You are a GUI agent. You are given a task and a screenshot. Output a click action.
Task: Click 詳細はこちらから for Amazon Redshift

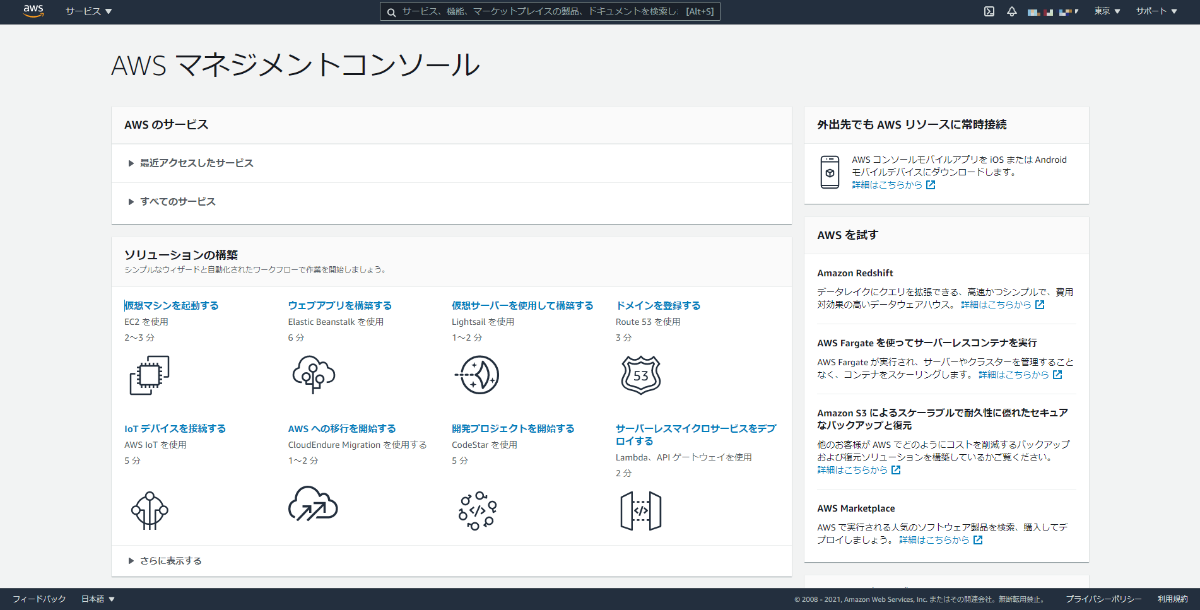coord(996,305)
